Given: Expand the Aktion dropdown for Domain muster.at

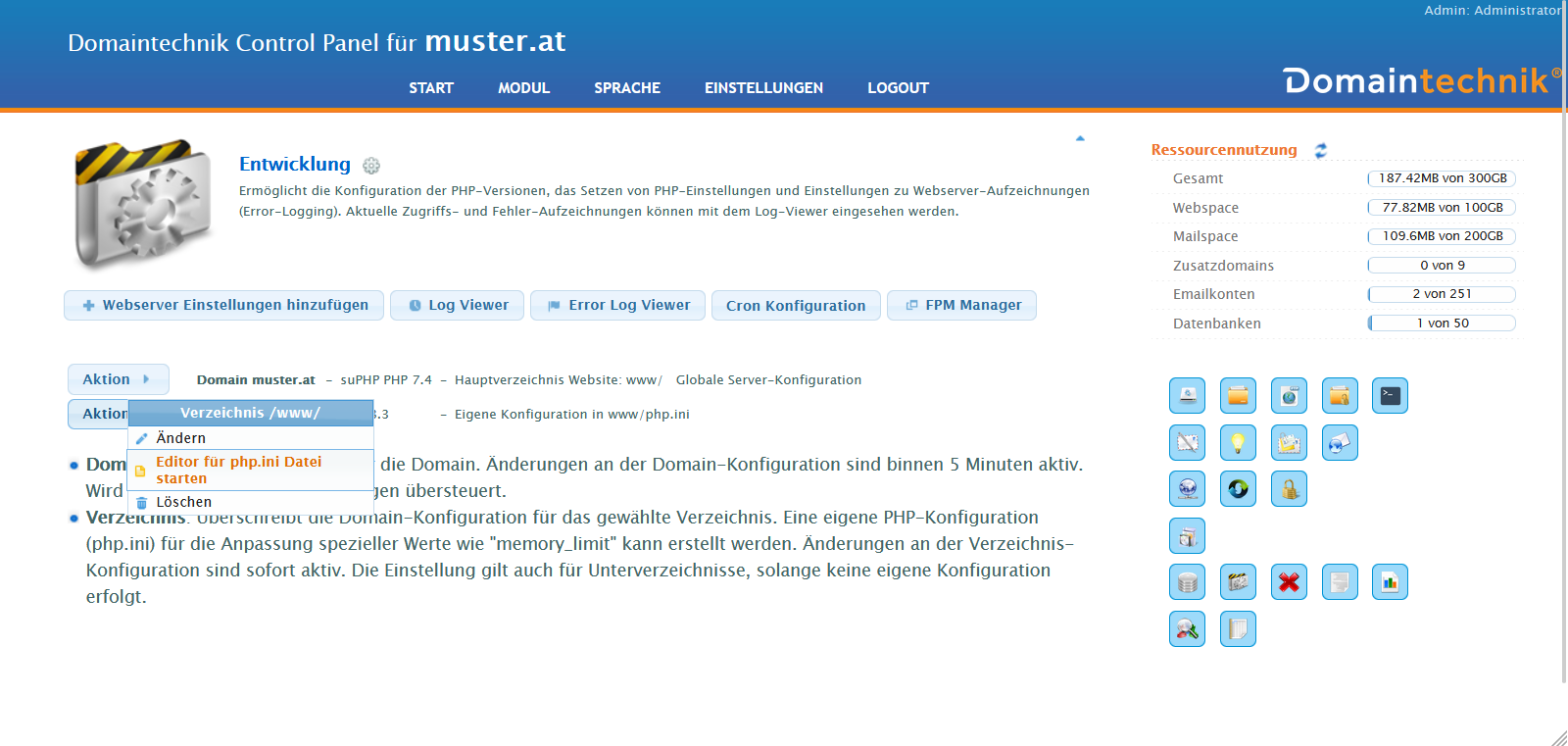Looking at the screenshot, I should coord(118,379).
